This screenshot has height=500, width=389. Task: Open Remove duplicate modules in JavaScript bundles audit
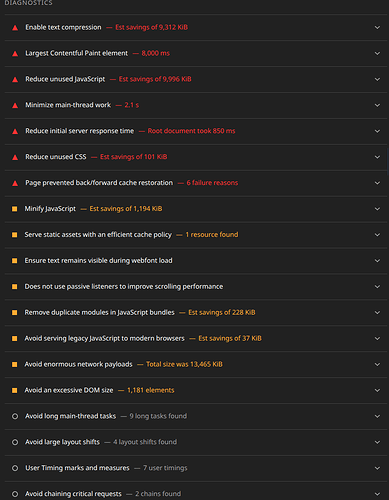(196, 313)
